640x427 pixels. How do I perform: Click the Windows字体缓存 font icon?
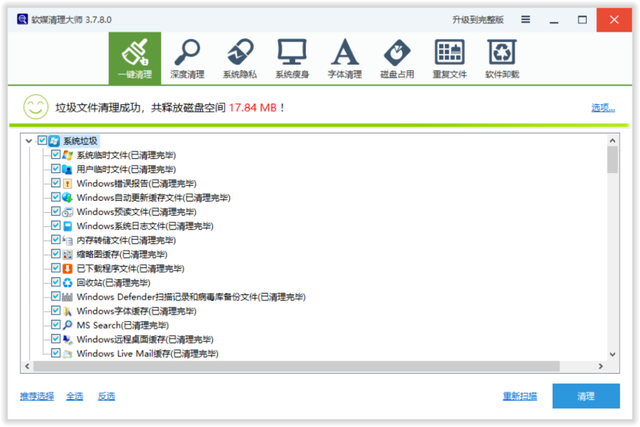(x=67, y=311)
